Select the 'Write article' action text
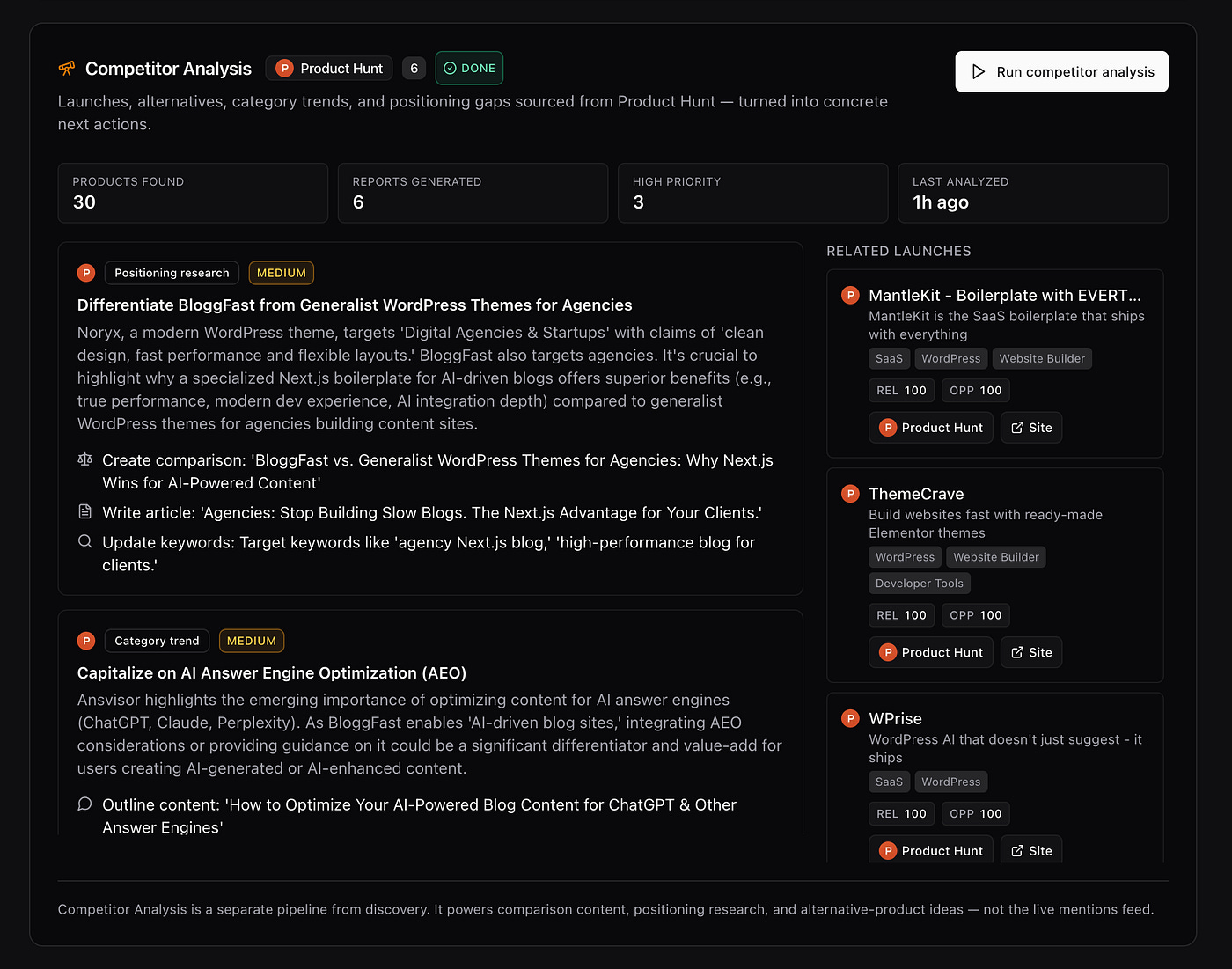Screen dimensions: 1232x969 432,512
